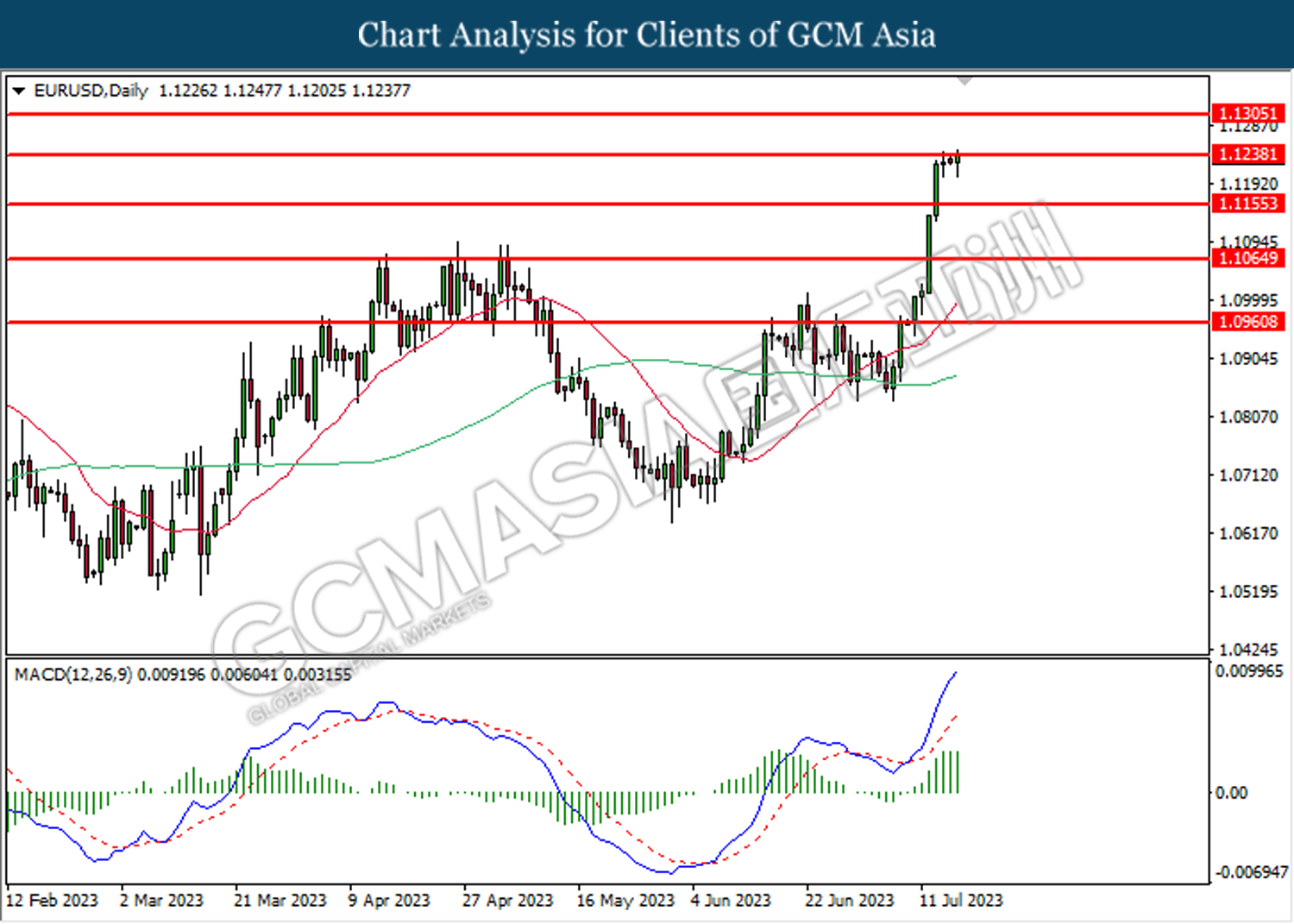Viewport: 1294px width, 924px height.
Task: Select the 11 Jul 2023 date label
Action: coord(961,901)
